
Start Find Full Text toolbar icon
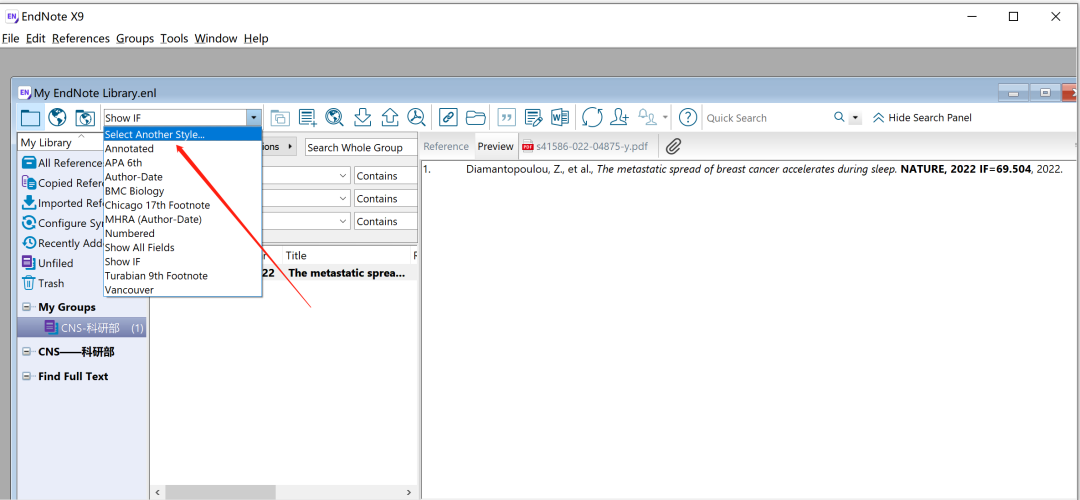[416, 118]
